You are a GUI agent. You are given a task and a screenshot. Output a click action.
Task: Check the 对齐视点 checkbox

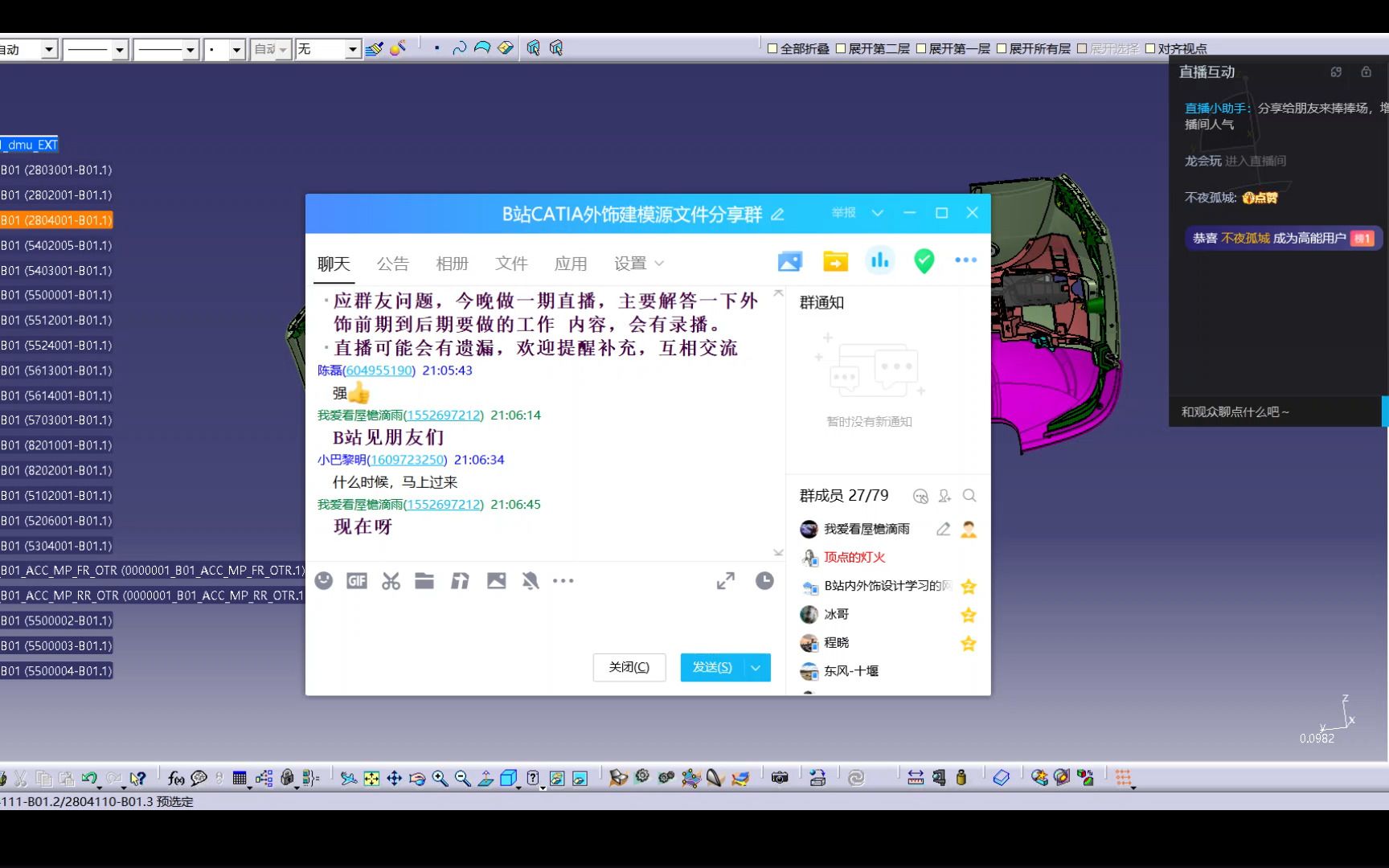coord(1150,48)
